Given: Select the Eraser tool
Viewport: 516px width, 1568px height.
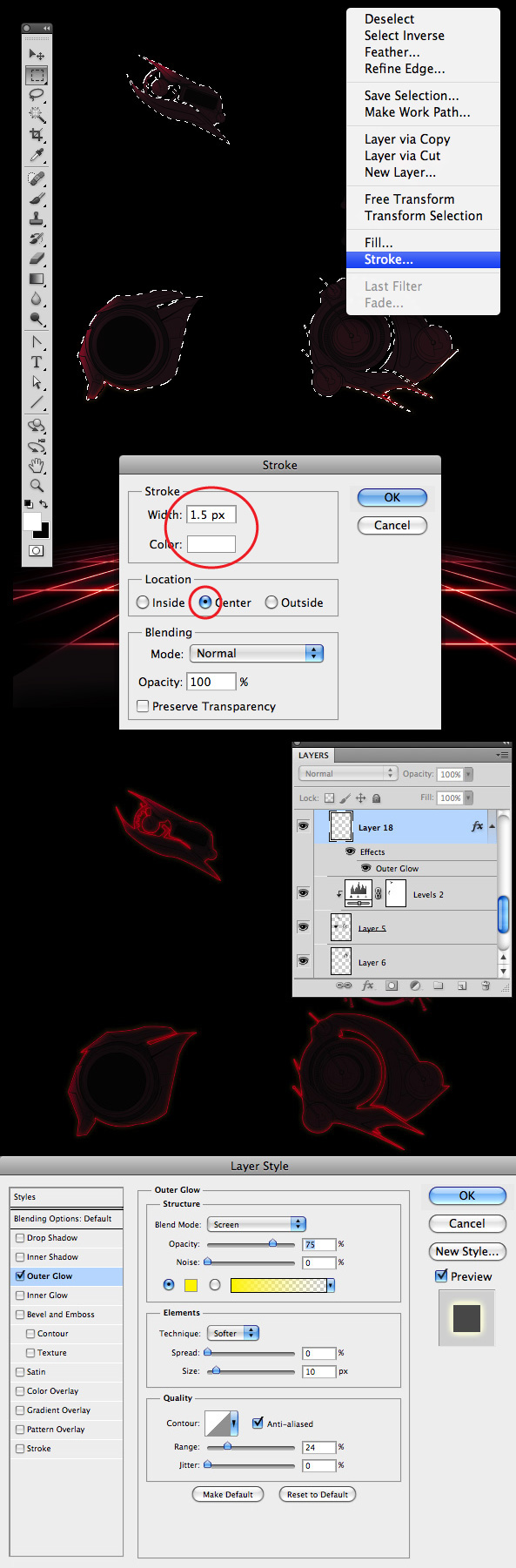Looking at the screenshot, I should 37,259.
